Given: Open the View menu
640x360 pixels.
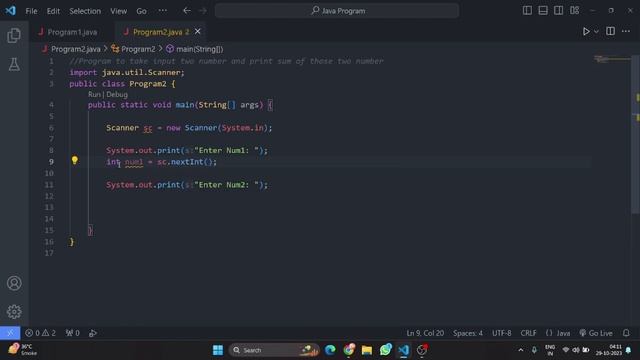Looking at the screenshot, I should click(118, 11).
